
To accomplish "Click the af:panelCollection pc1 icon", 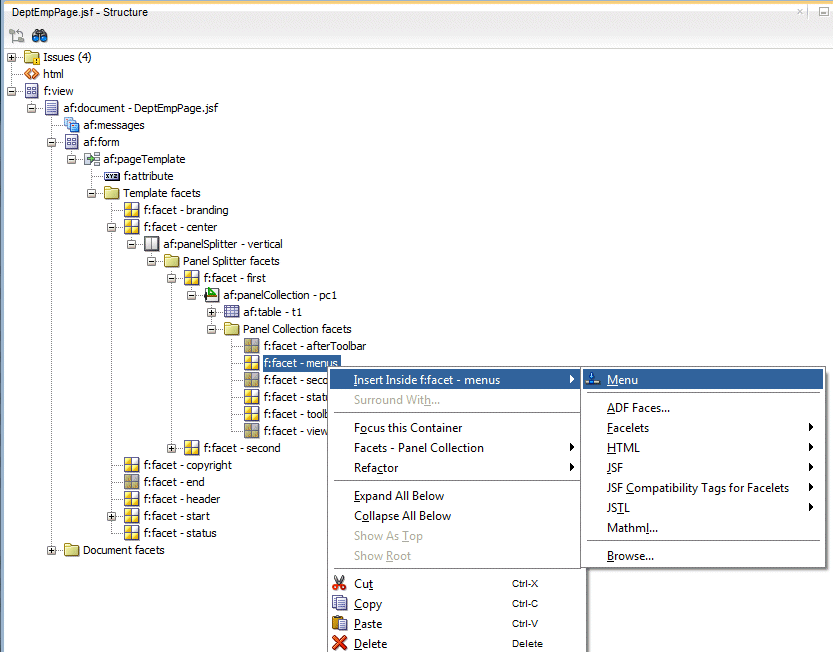I will [211, 294].
